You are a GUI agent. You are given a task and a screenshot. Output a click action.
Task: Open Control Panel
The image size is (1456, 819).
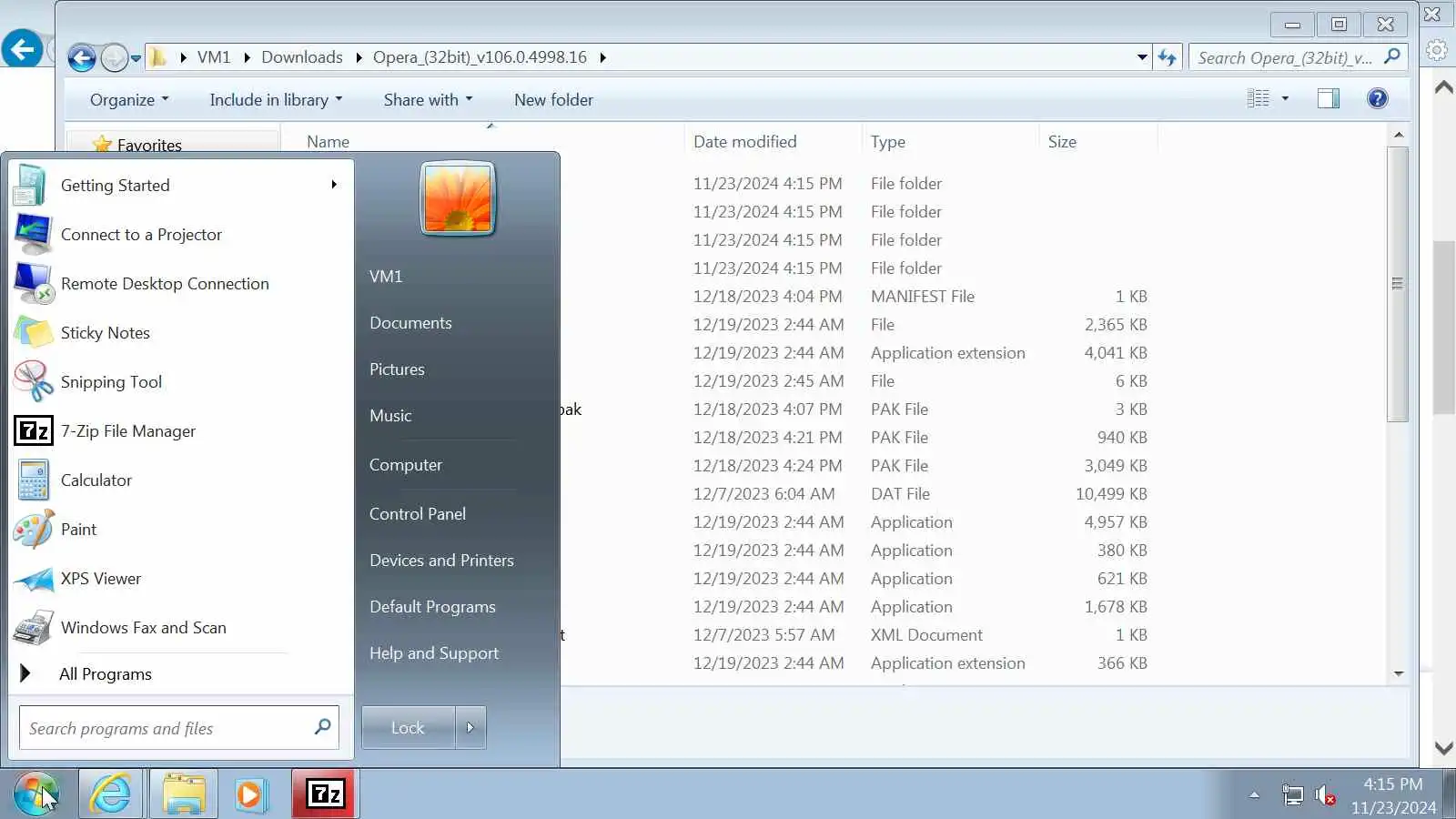point(418,514)
